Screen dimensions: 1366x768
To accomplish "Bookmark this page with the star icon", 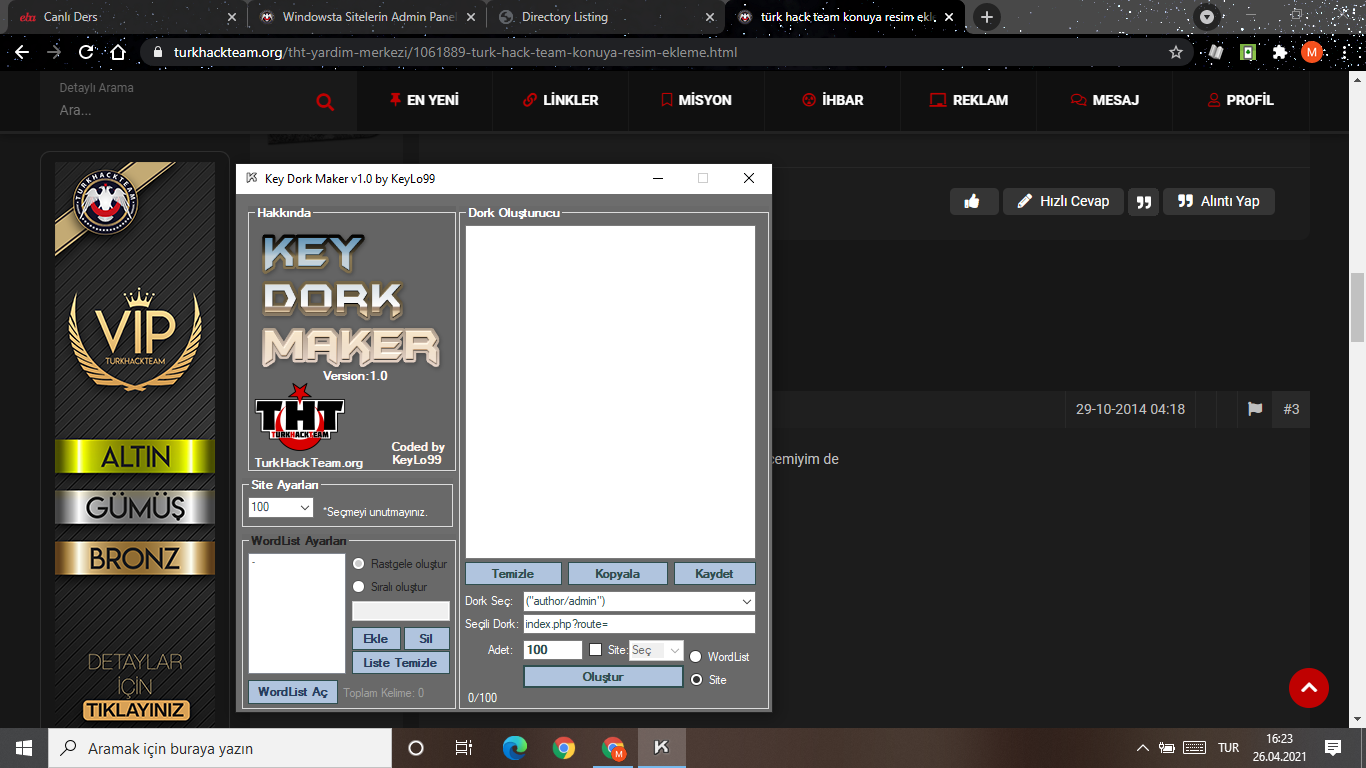I will (x=1176, y=52).
